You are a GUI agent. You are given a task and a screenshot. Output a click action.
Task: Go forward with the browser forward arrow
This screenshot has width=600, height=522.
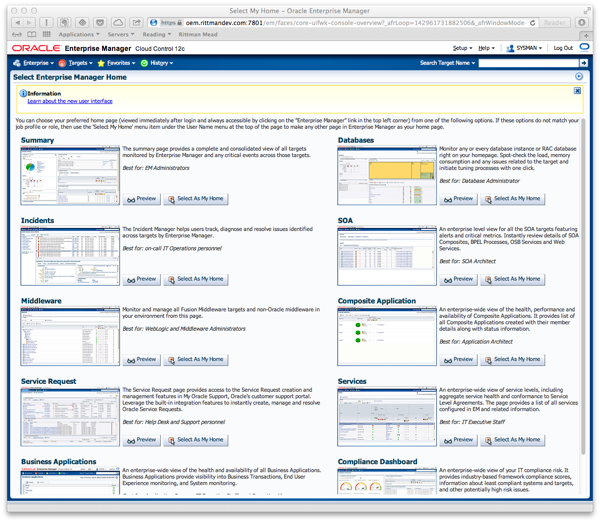[30, 23]
